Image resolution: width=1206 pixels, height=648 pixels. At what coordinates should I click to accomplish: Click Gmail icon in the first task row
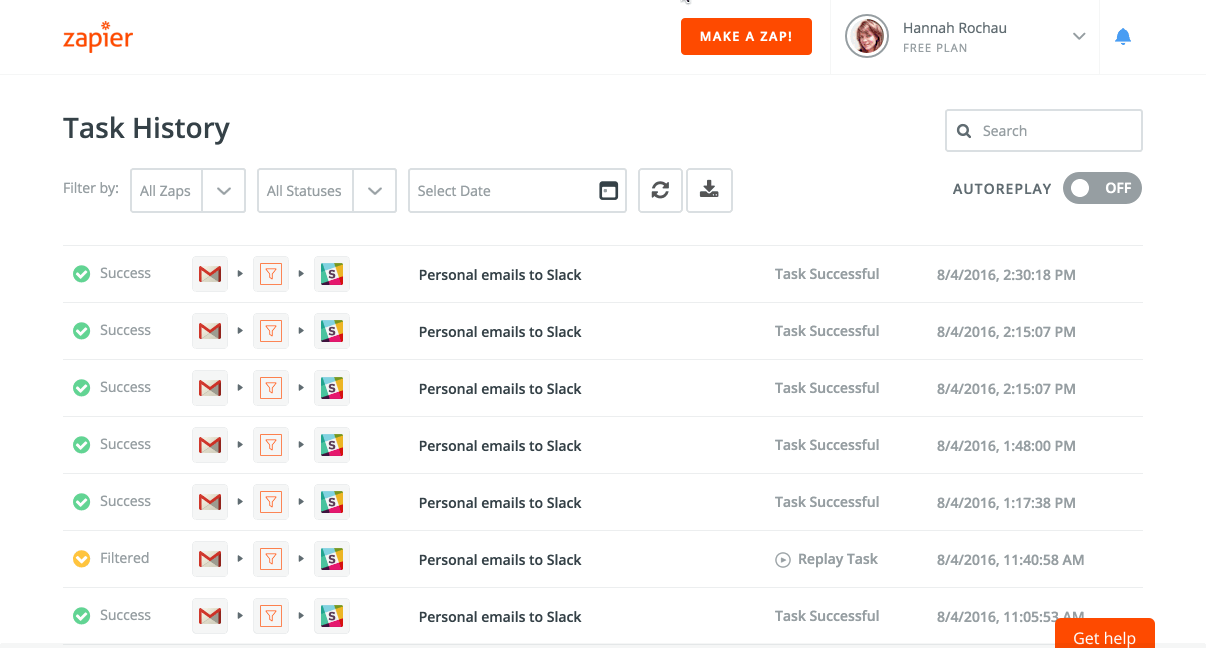(x=210, y=274)
